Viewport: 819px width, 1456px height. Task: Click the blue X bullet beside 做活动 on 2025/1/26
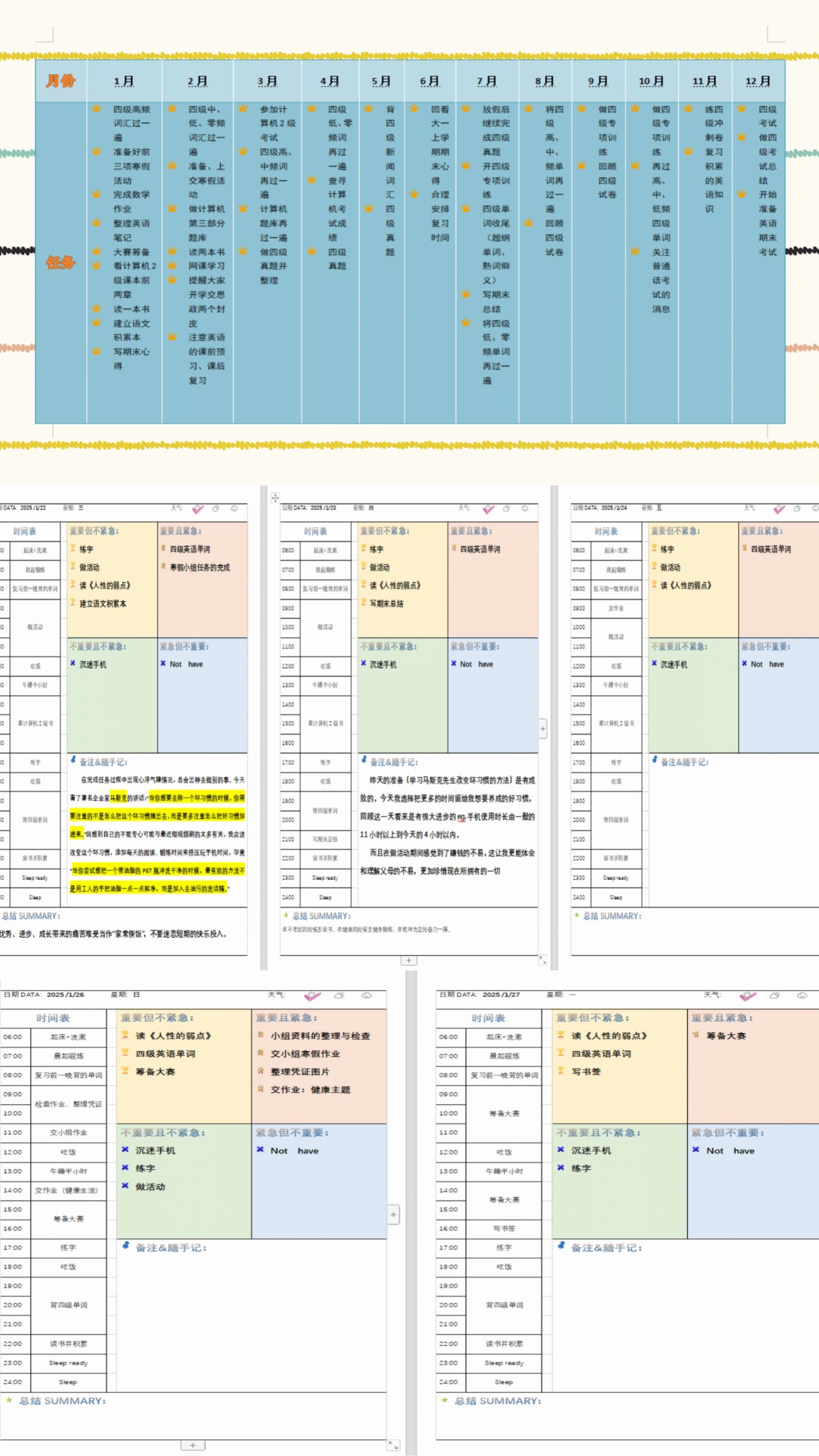125,1186
